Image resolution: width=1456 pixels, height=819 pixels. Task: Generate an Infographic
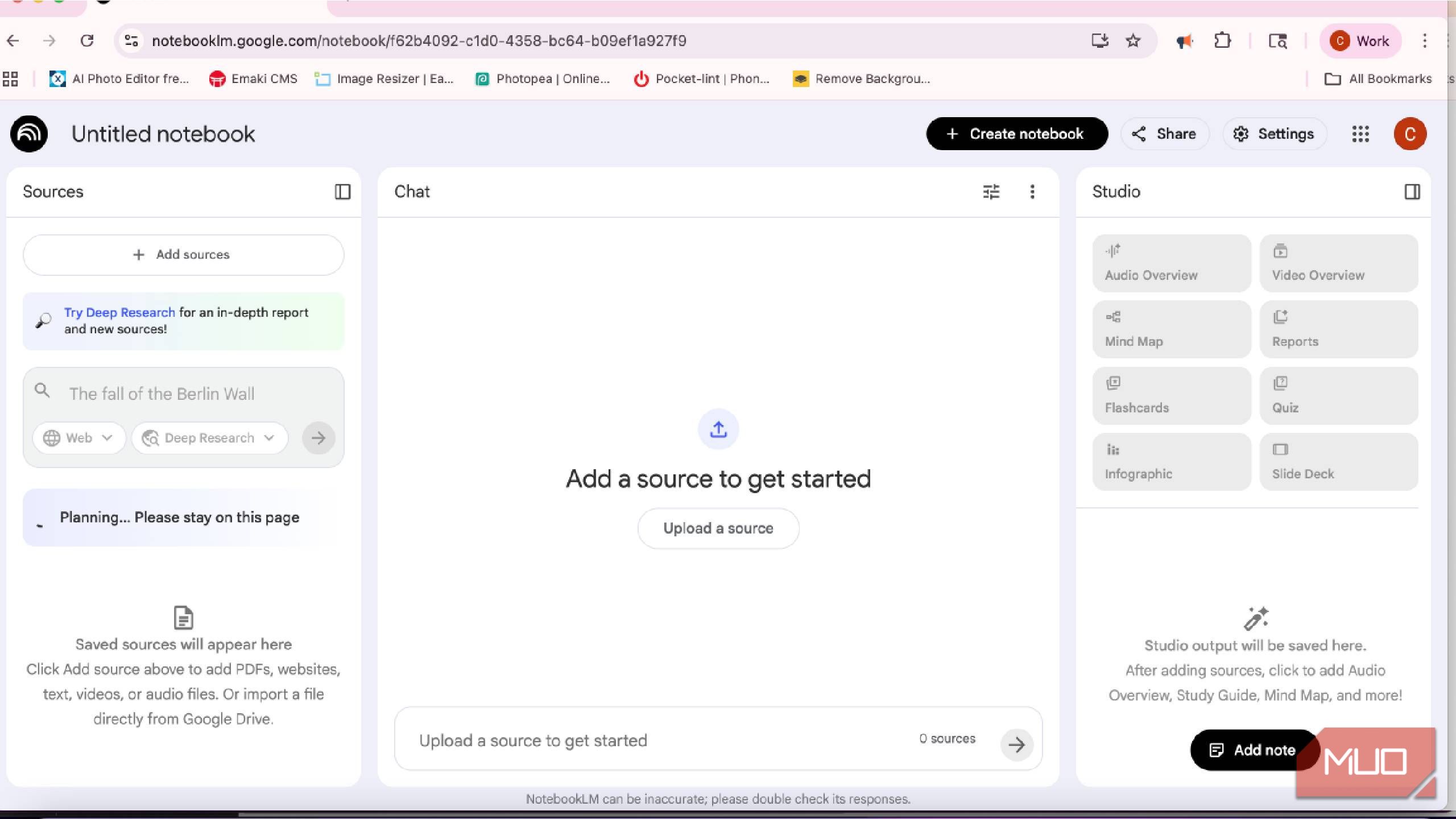(x=1172, y=462)
